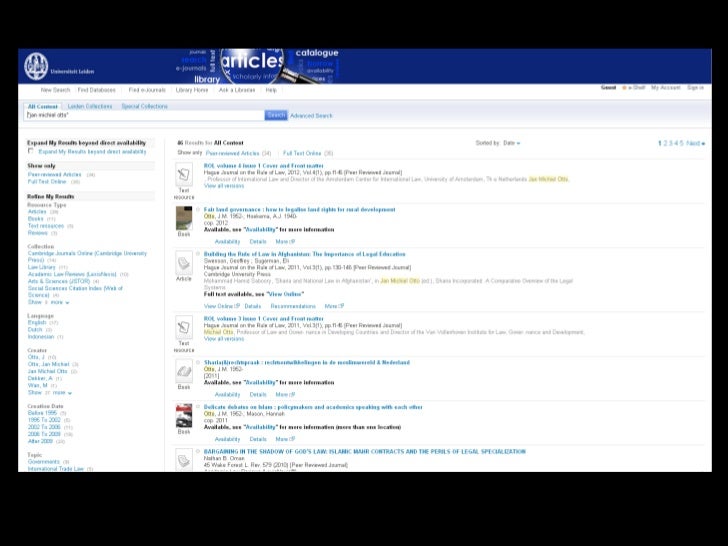Open Recommendations tab for Building the Rule of Law
The height and width of the screenshot is (546, 728).
293,306
